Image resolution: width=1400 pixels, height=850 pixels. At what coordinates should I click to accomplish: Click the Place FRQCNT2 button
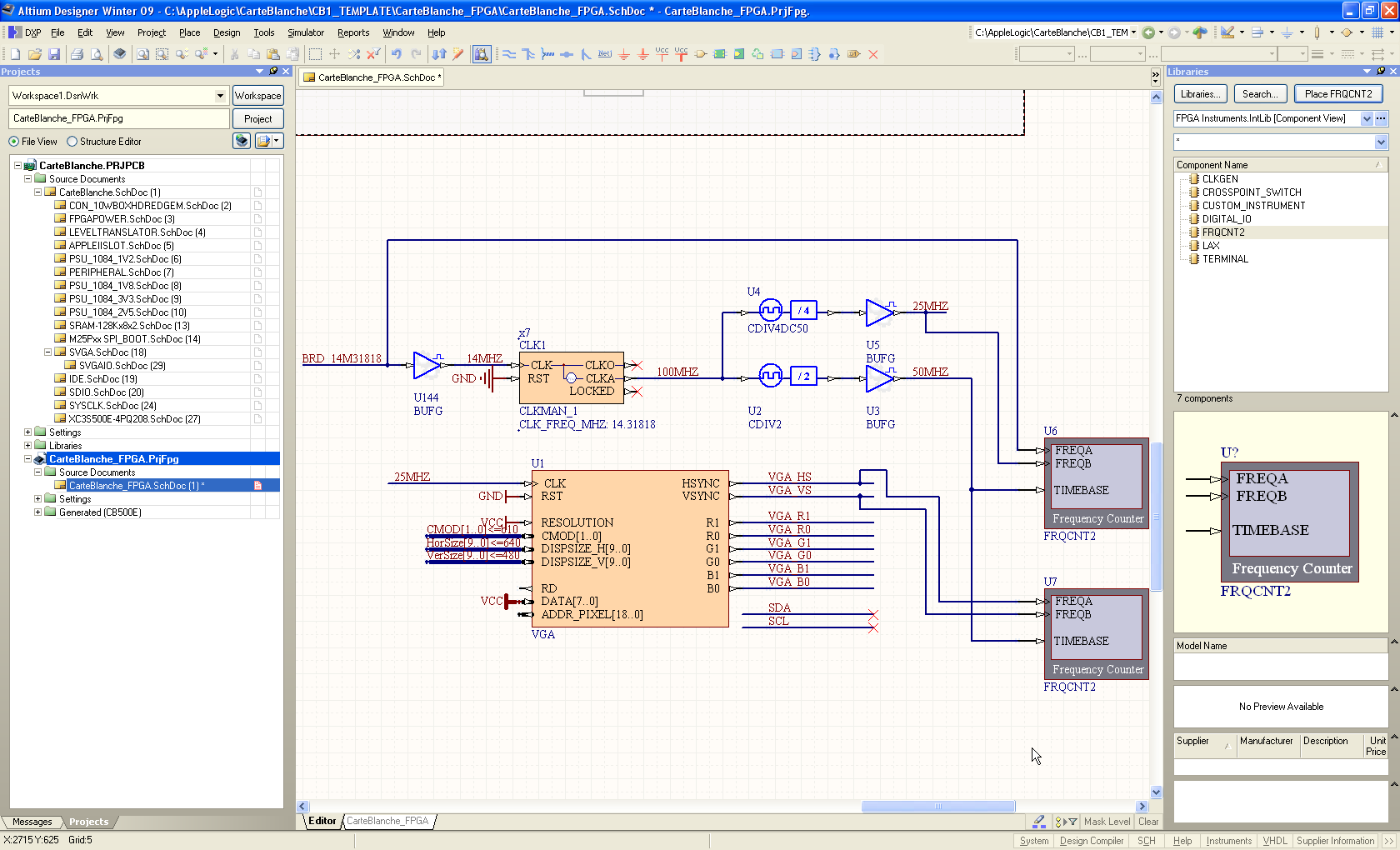point(1338,94)
